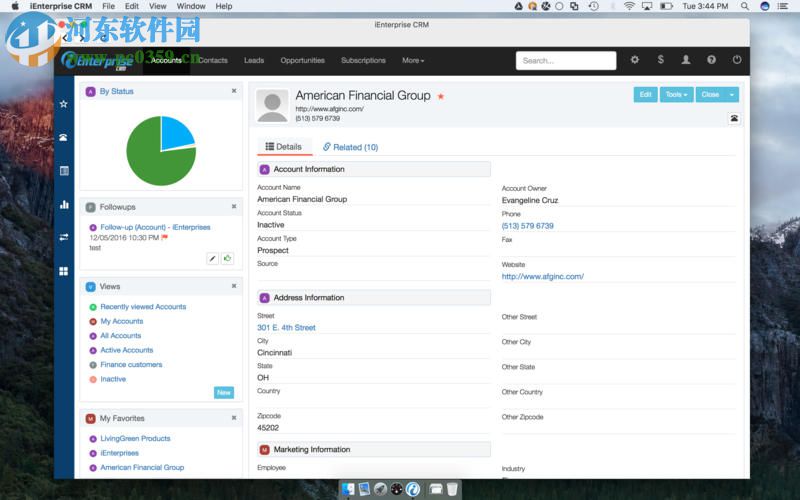Image resolution: width=800 pixels, height=500 pixels.
Task: Click the iEnterprise CRM logo
Action: [97, 61]
